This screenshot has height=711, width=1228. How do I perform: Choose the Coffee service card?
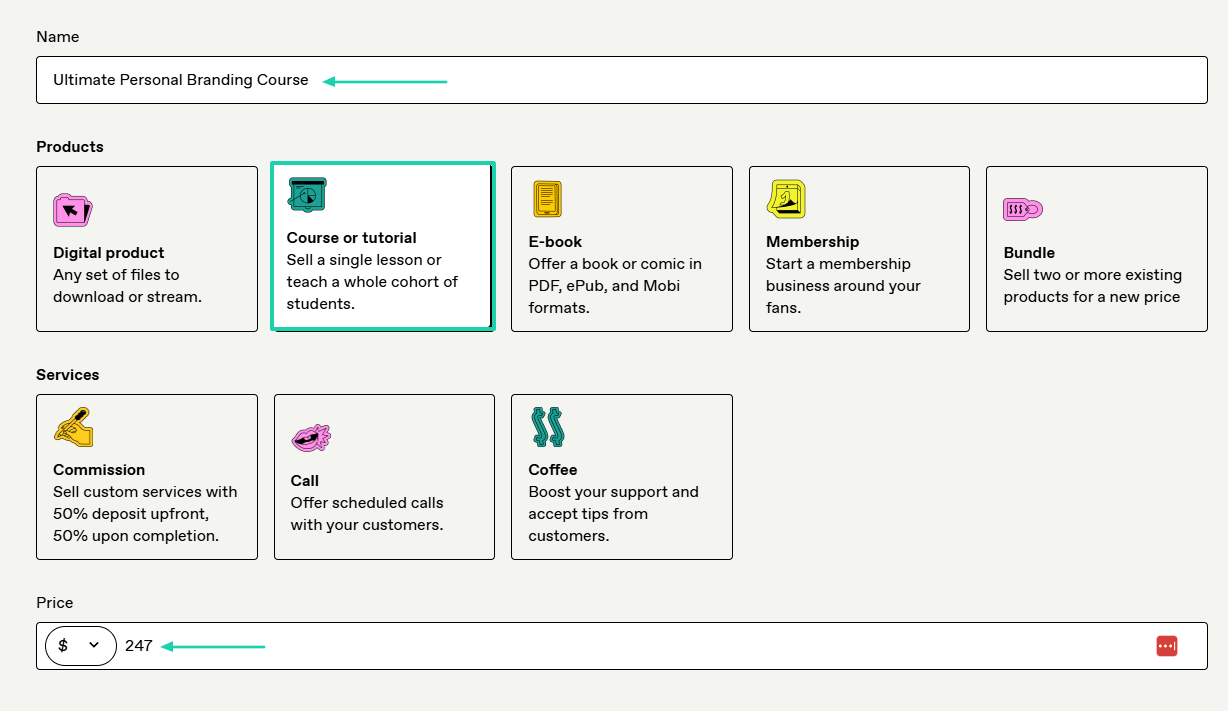(x=622, y=477)
